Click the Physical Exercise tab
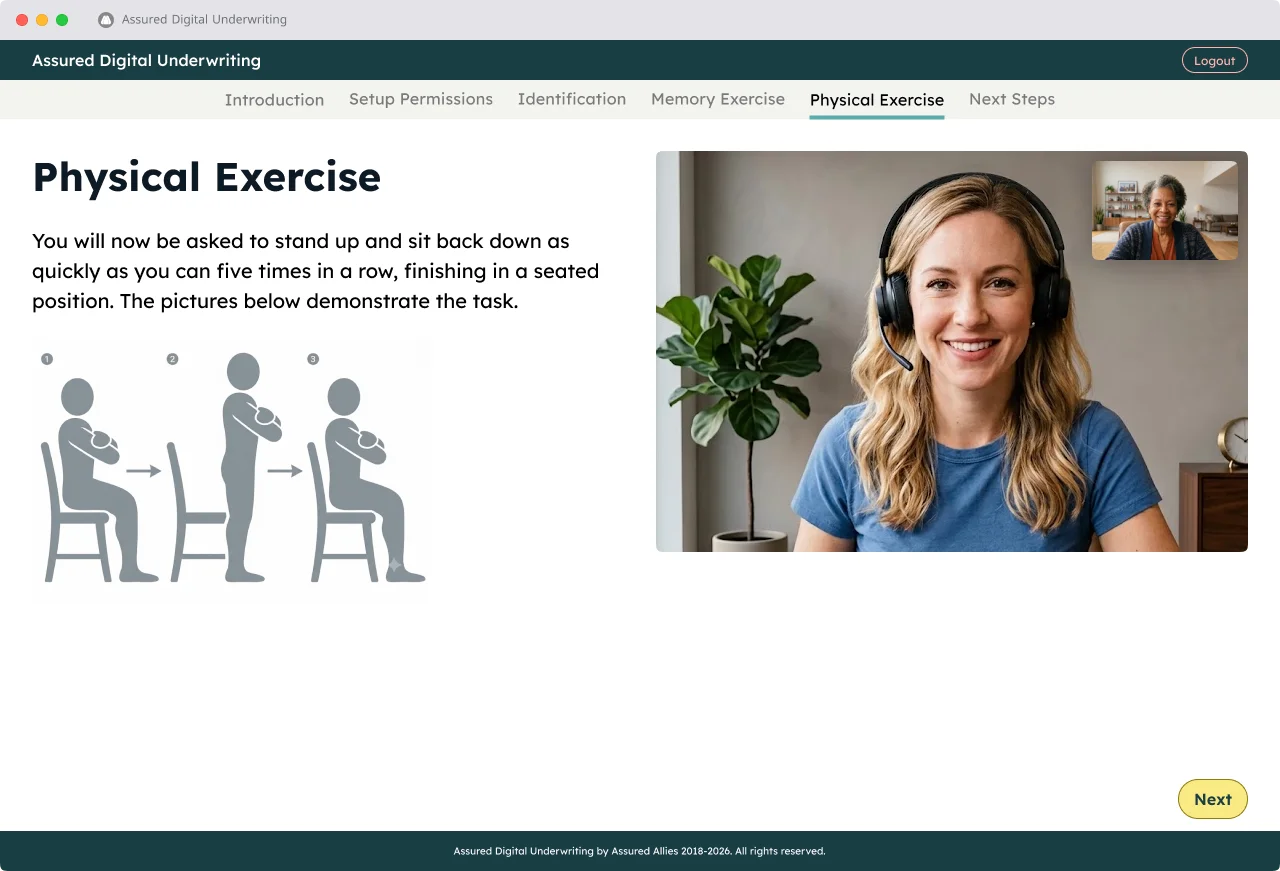The image size is (1280, 871). tap(877, 100)
